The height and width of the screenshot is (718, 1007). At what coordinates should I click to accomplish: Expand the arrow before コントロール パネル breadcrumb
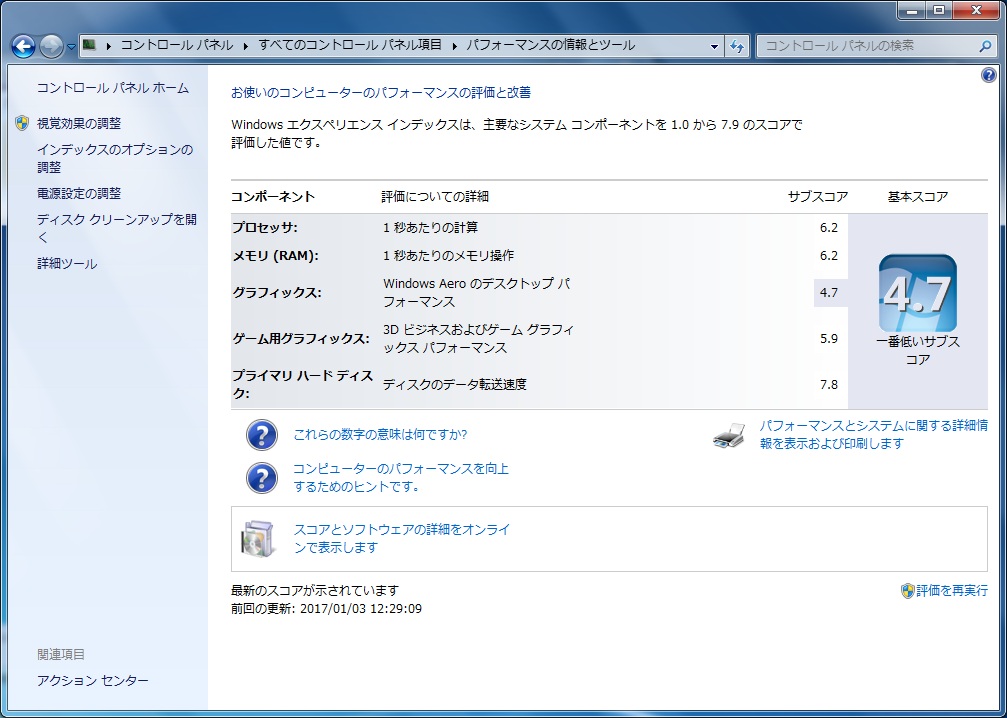(109, 46)
